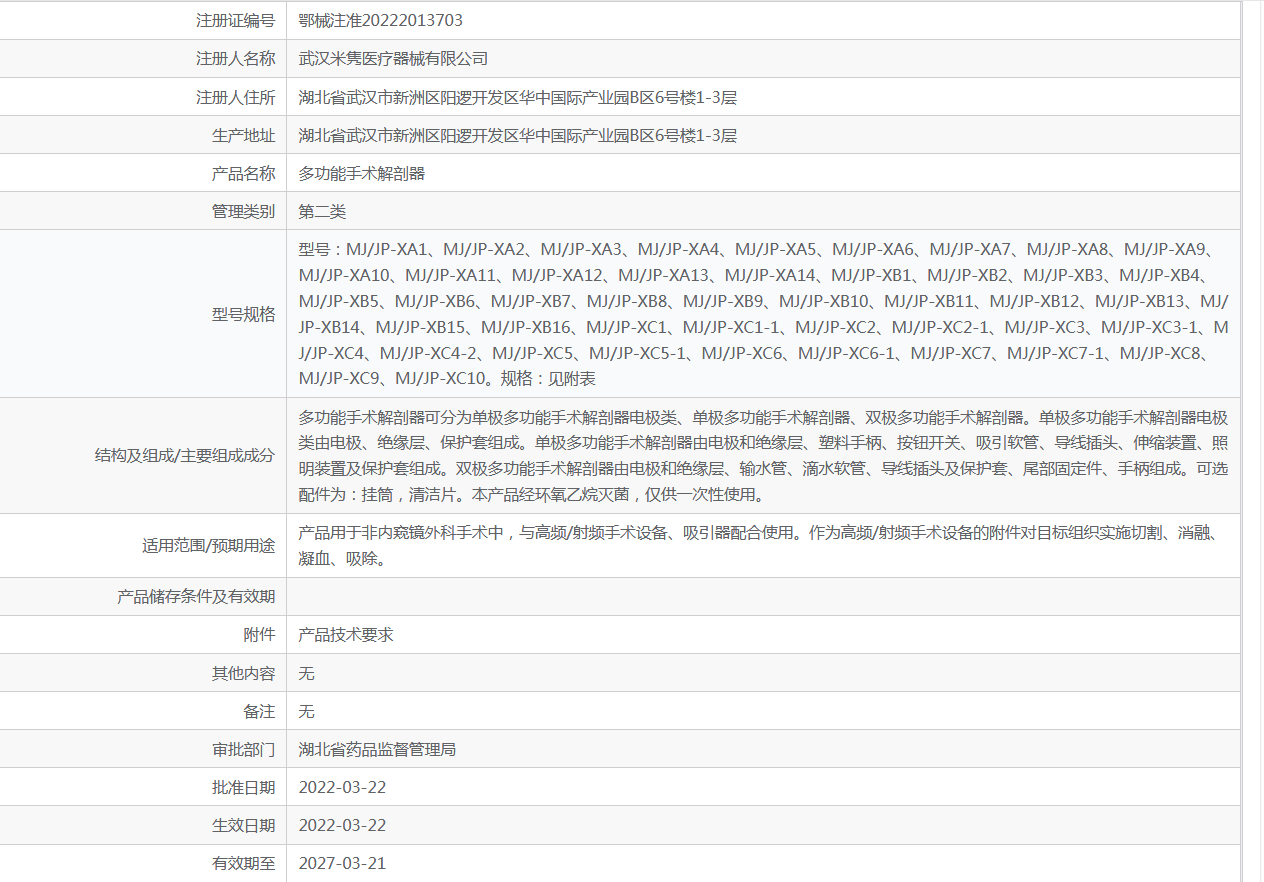Click the 注册人住所 address value
The image size is (1264, 882).
point(518,97)
